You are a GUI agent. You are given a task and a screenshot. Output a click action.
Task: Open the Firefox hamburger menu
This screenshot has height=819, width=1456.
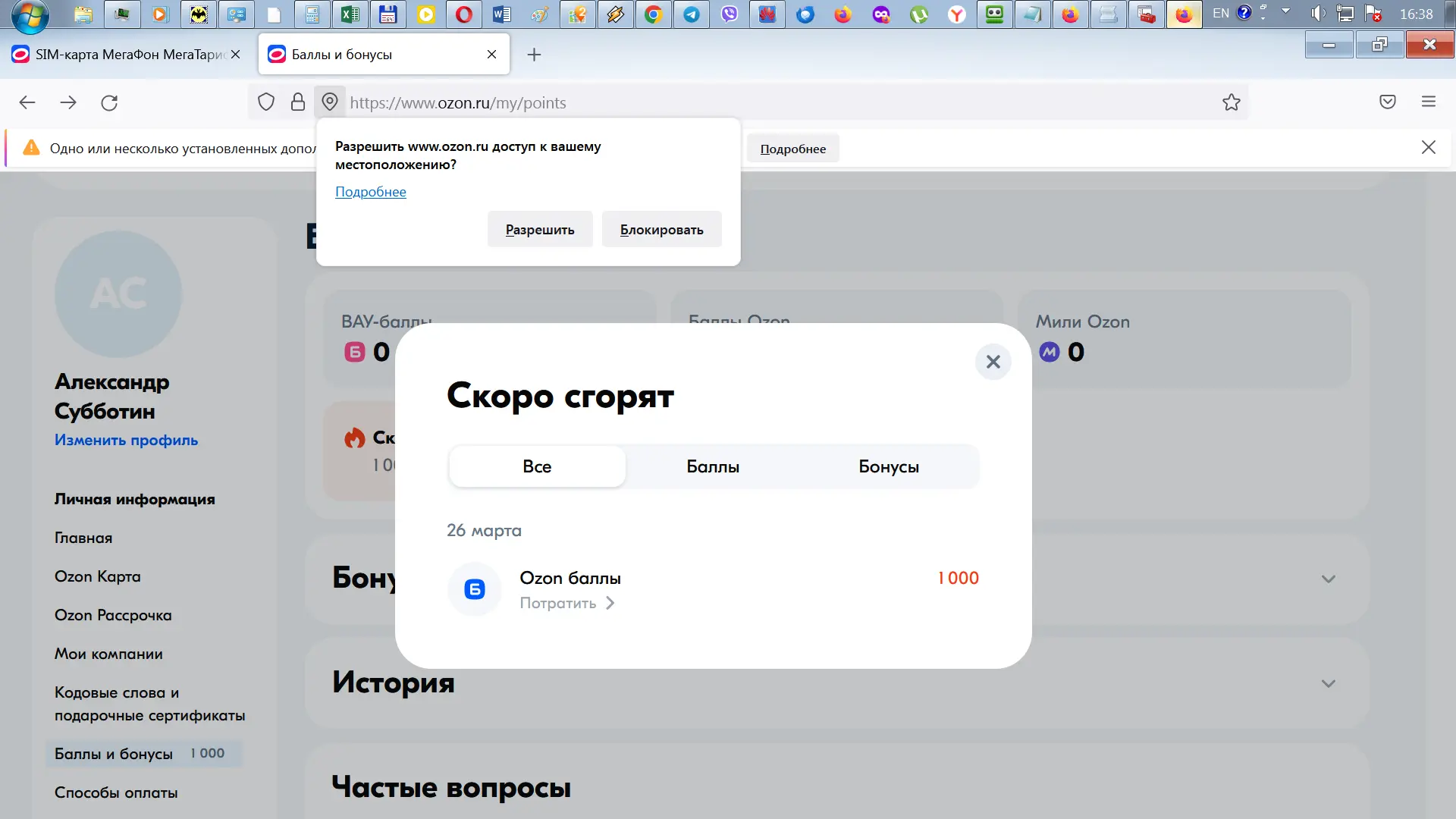(x=1429, y=102)
